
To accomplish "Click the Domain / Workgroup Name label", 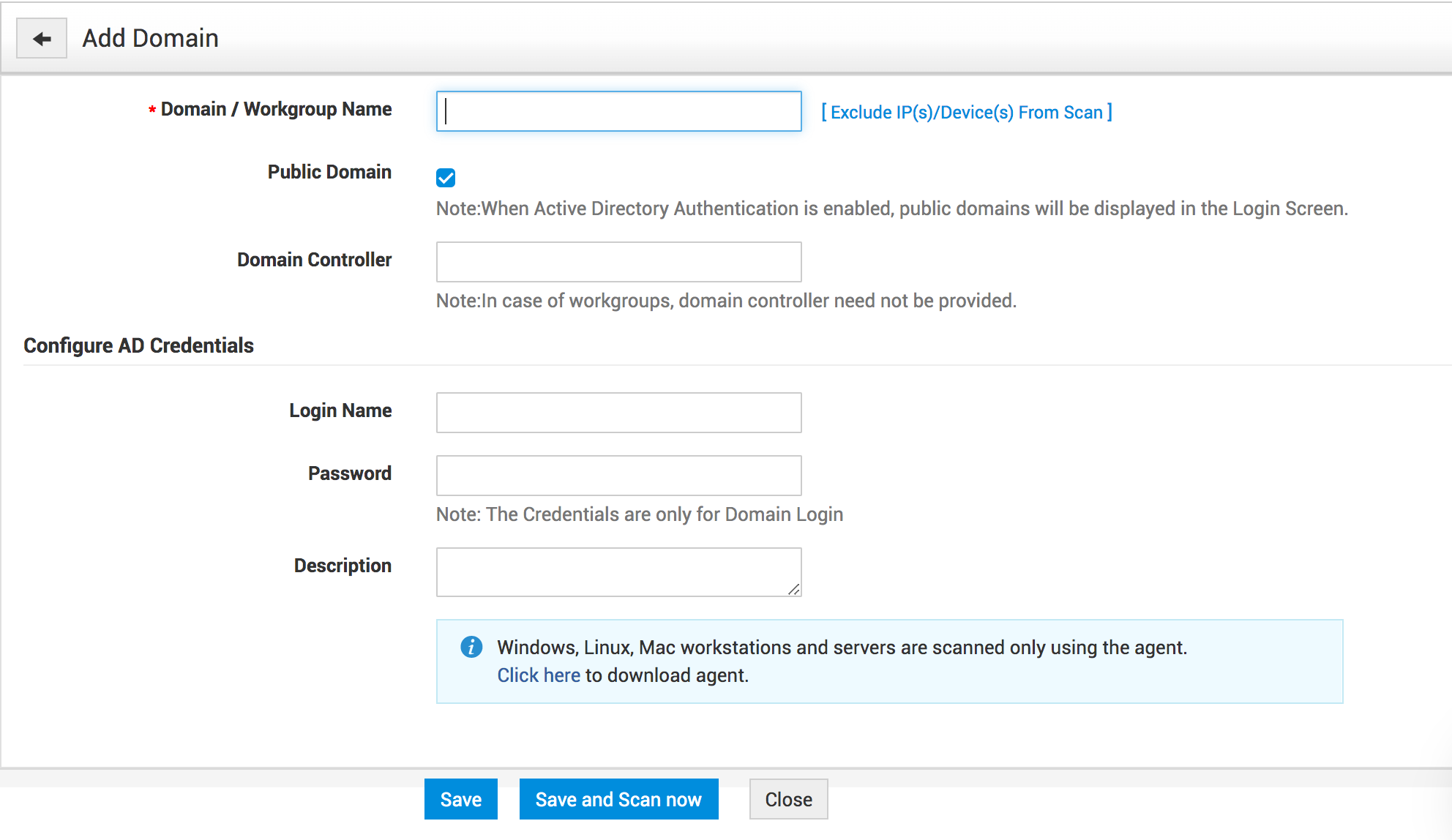I will (x=276, y=109).
